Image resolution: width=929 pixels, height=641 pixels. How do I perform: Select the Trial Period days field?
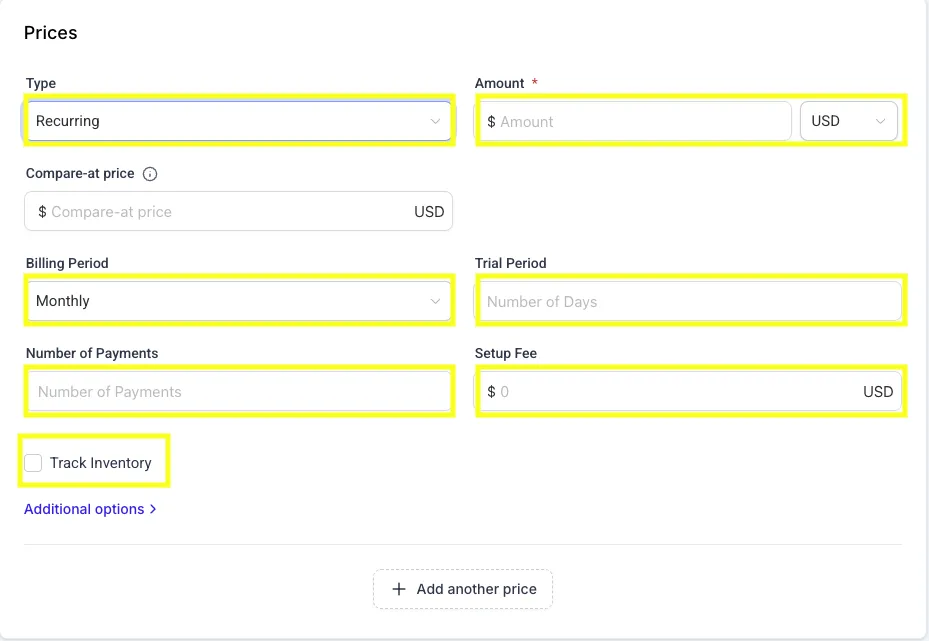[x=690, y=302]
